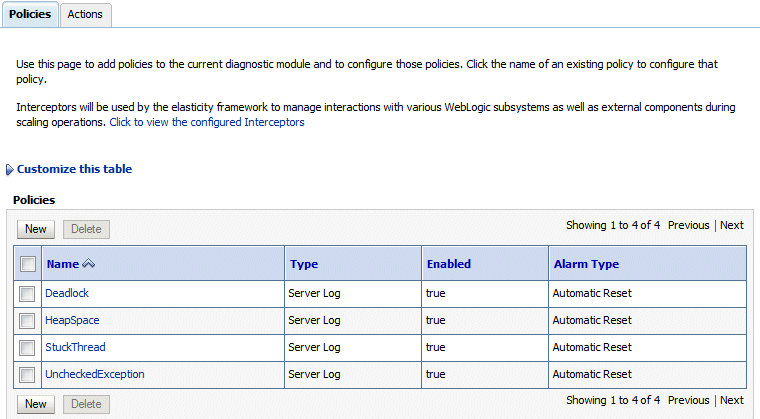Viewport: 760px width, 419px height.
Task: Open the StuckThread policy link
Action: pos(75,348)
